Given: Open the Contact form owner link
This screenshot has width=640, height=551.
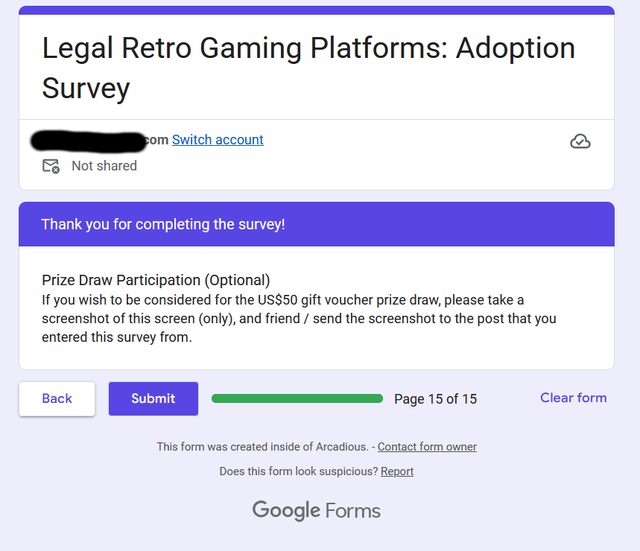Looking at the screenshot, I should 427,447.
